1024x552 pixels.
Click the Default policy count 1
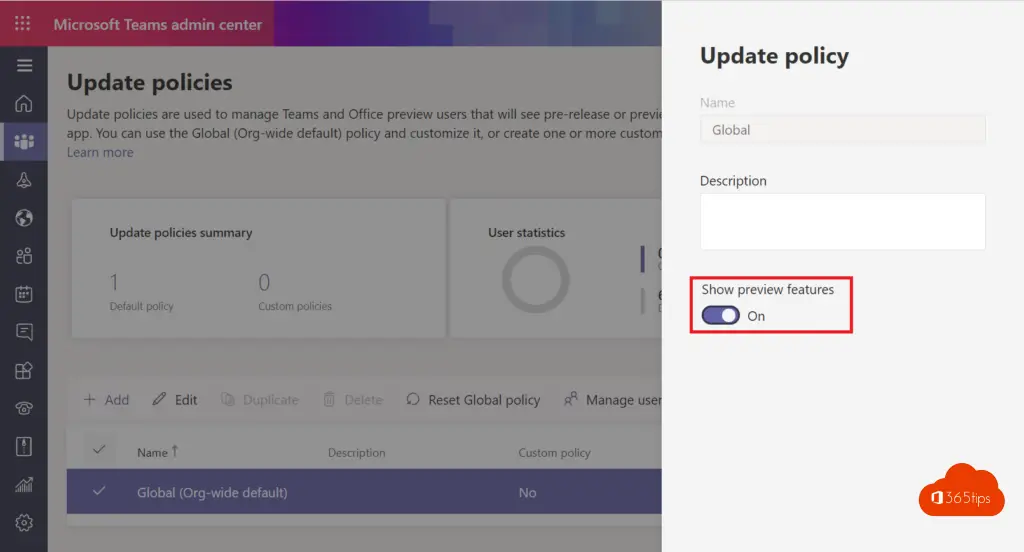[x=114, y=282]
